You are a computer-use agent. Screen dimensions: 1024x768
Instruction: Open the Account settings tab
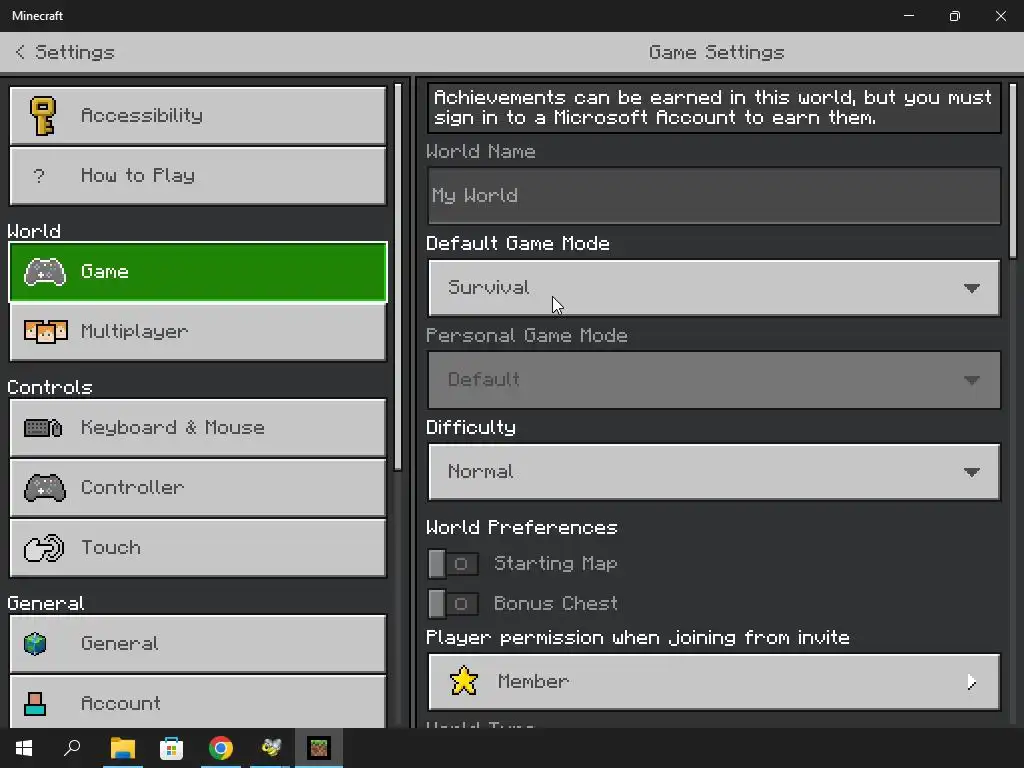click(198, 702)
